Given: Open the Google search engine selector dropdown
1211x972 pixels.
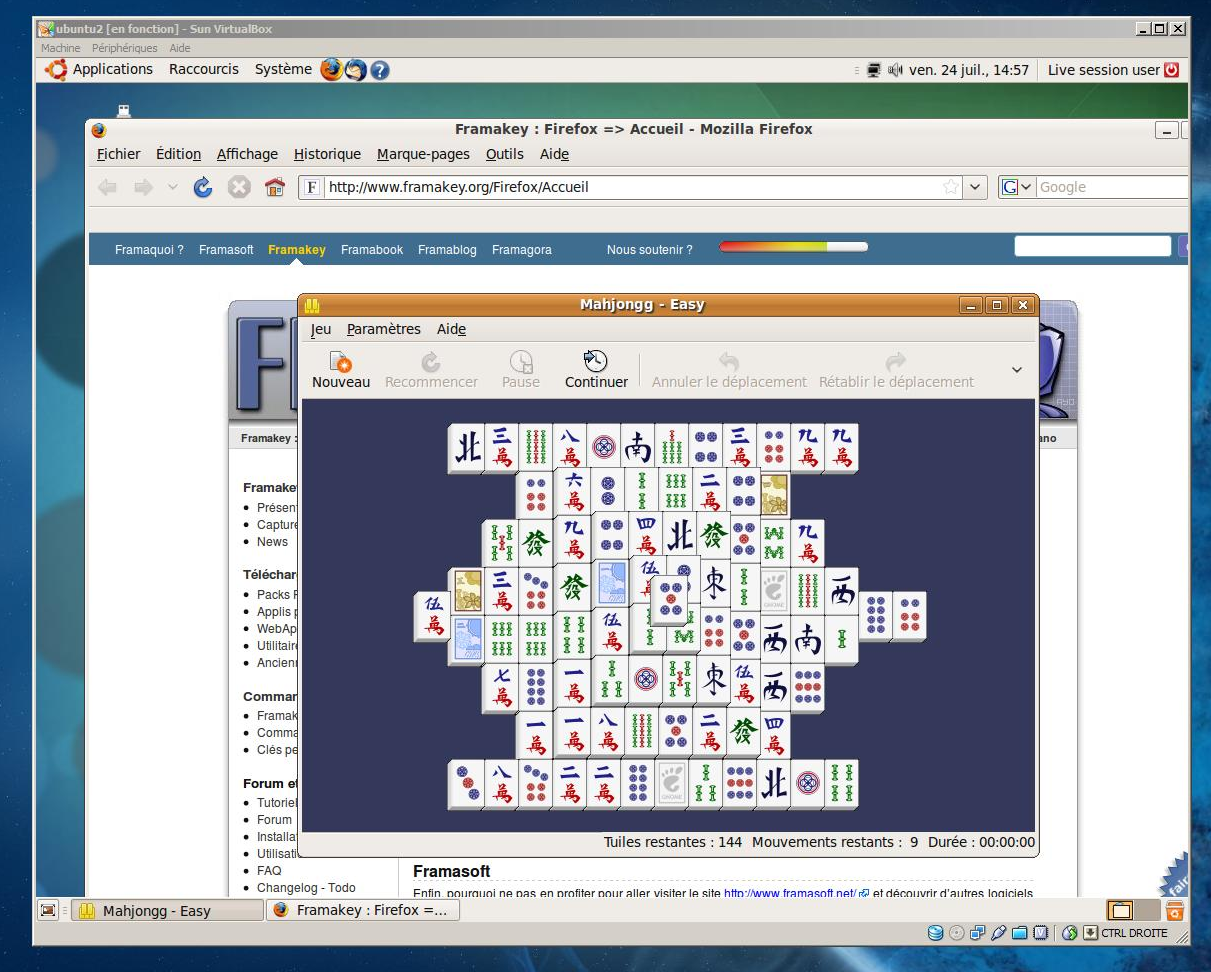Looking at the screenshot, I should tap(1017, 187).
